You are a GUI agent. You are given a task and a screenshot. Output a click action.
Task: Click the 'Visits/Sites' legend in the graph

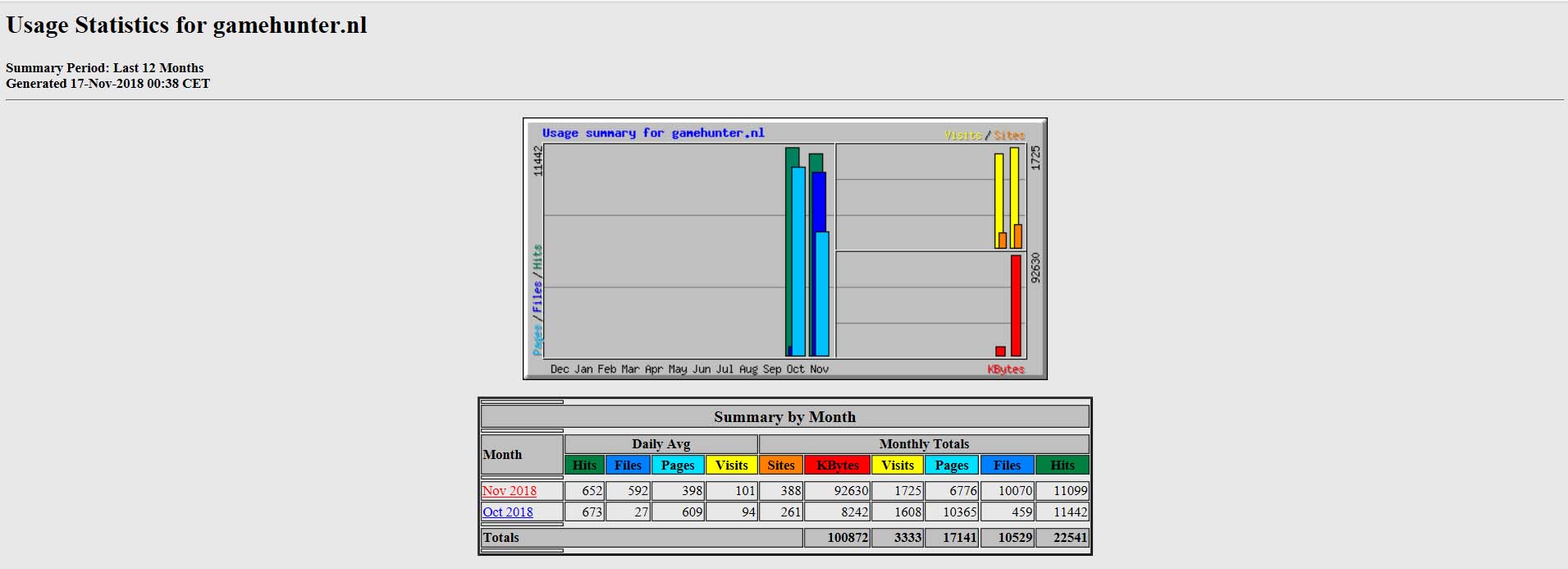pyautogui.click(x=985, y=135)
